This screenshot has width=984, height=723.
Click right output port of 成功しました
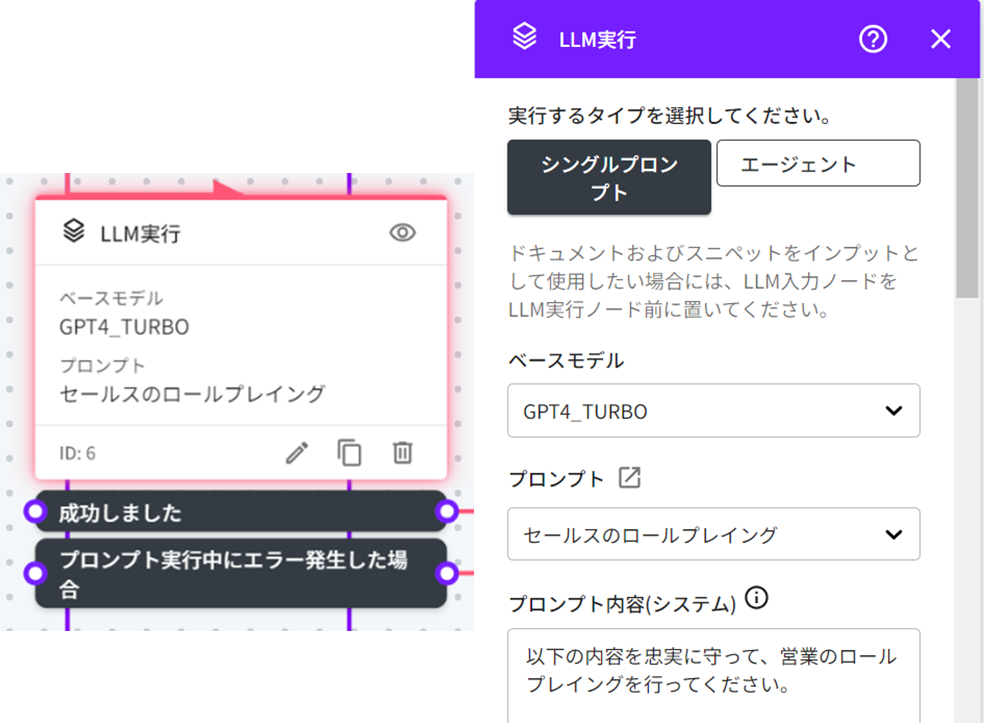coord(446,512)
